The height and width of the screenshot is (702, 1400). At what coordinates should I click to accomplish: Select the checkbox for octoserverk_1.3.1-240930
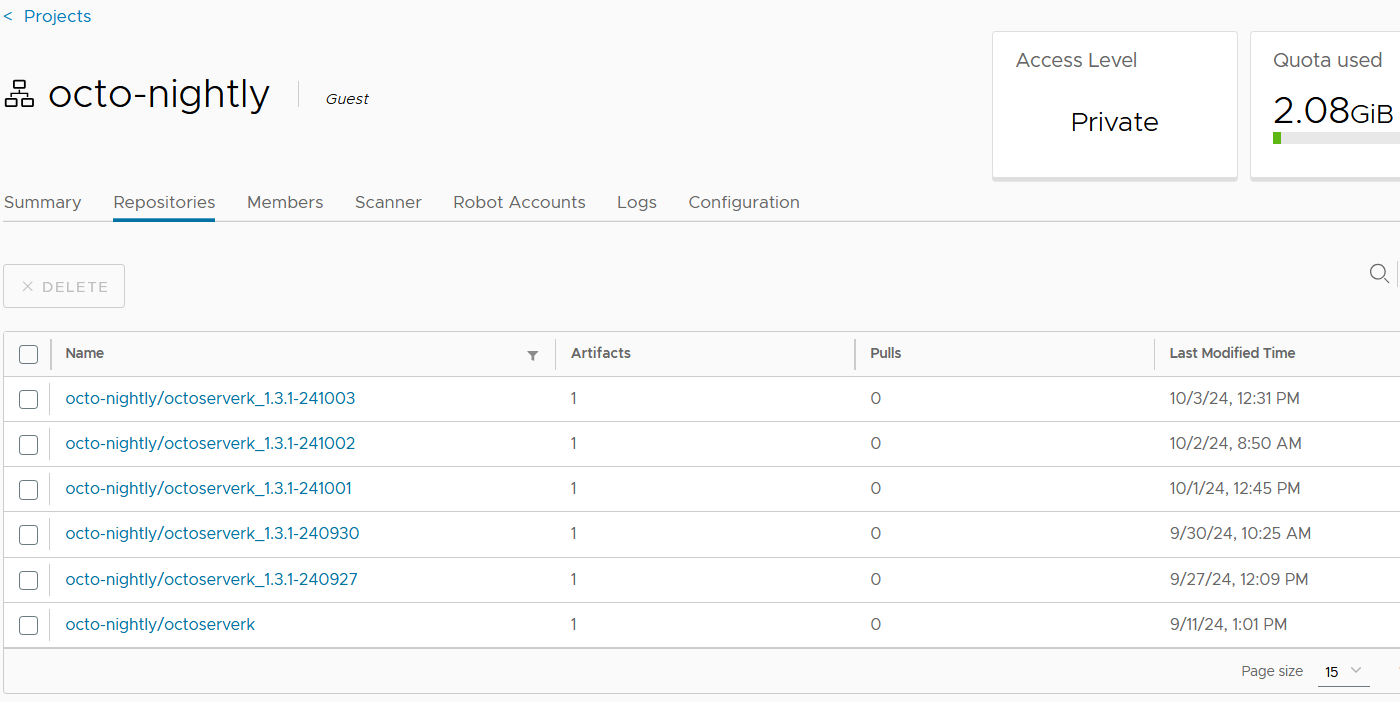[x=28, y=535]
